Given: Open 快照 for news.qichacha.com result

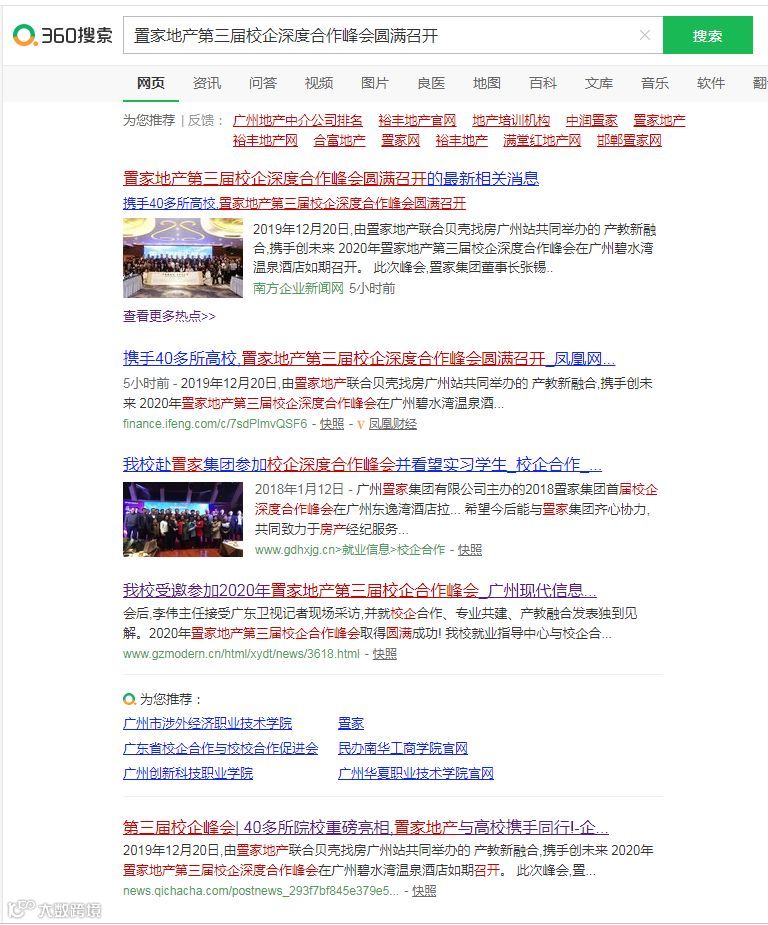Looking at the screenshot, I should point(424,891).
